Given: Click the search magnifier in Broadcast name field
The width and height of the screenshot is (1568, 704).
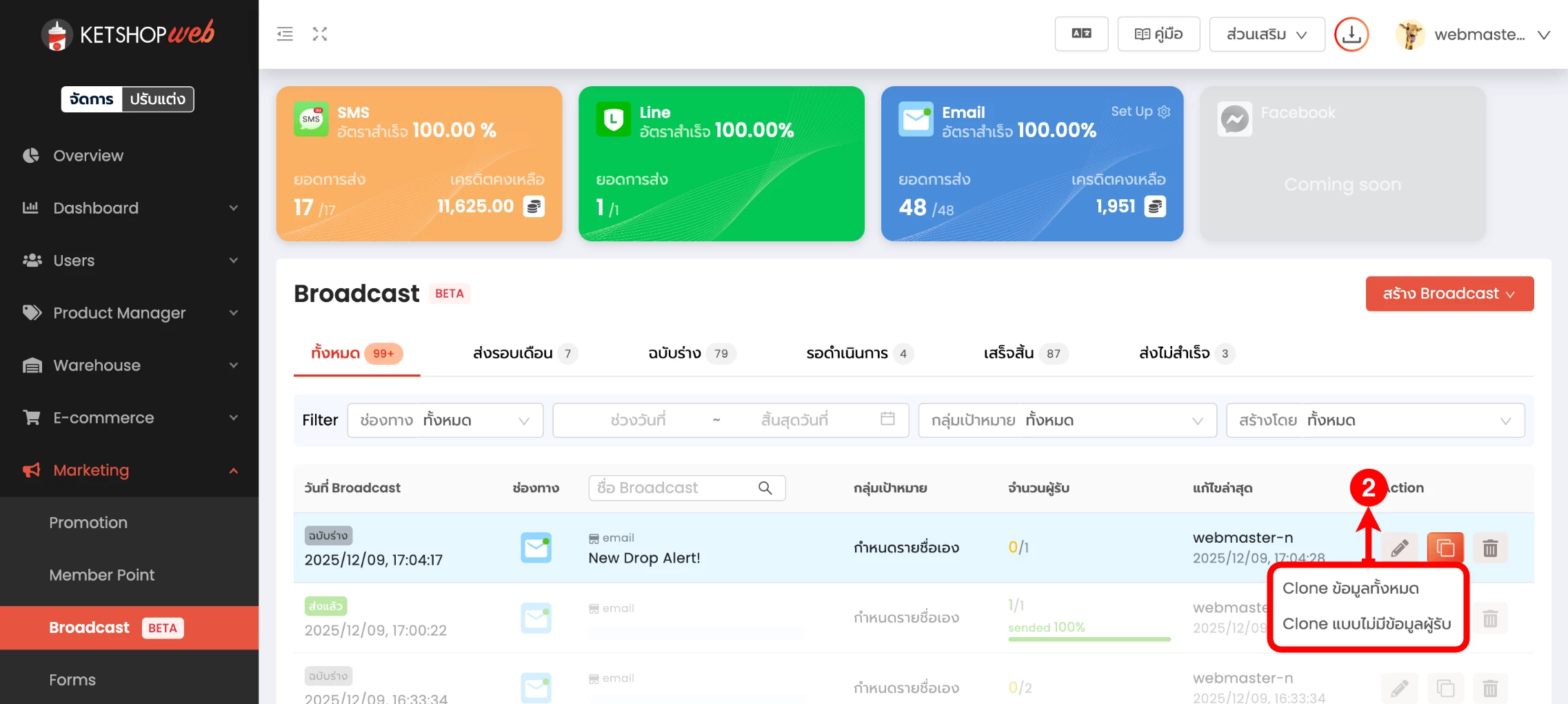Looking at the screenshot, I should [765, 488].
